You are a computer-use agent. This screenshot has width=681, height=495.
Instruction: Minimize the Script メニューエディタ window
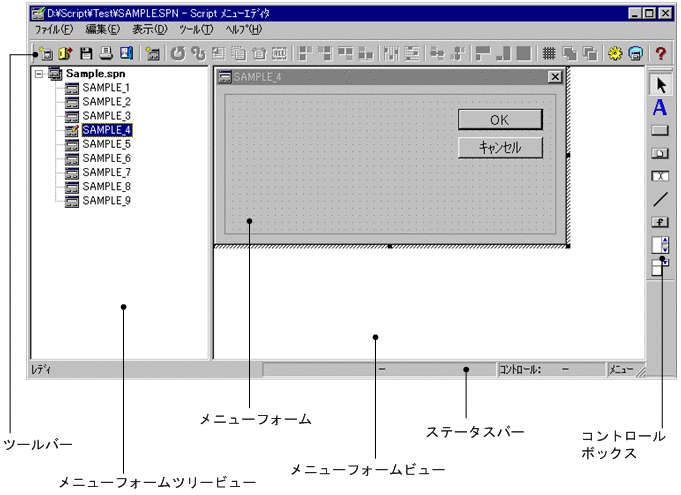tap(635, 13)
